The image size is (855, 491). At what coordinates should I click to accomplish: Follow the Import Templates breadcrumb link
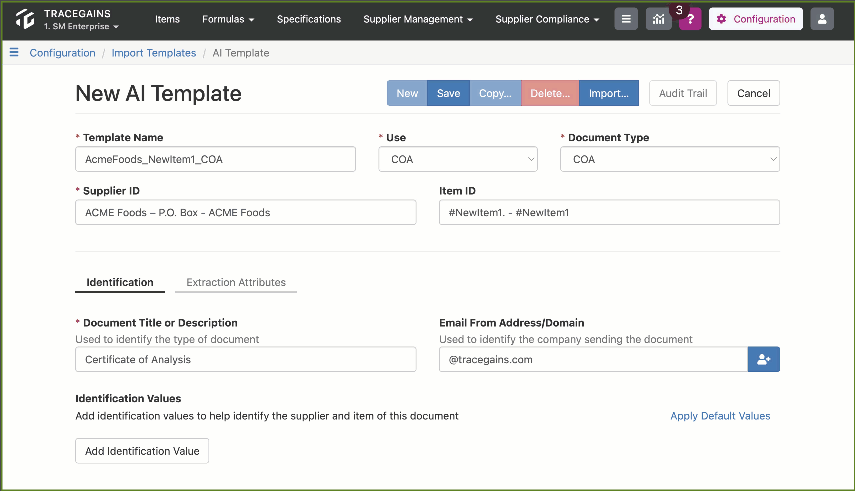154,53
